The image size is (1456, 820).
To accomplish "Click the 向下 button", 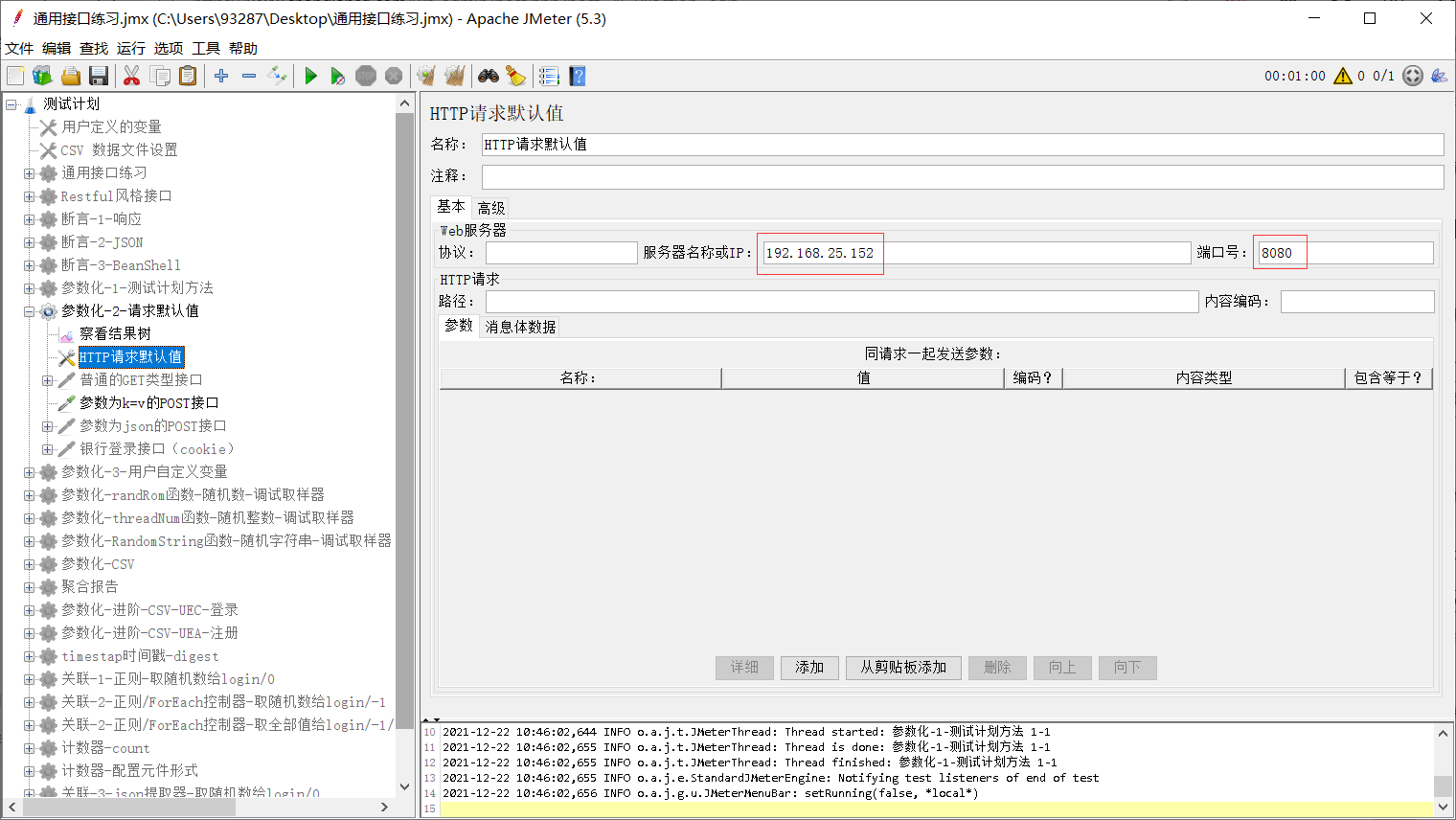I will click(1127, 668).
